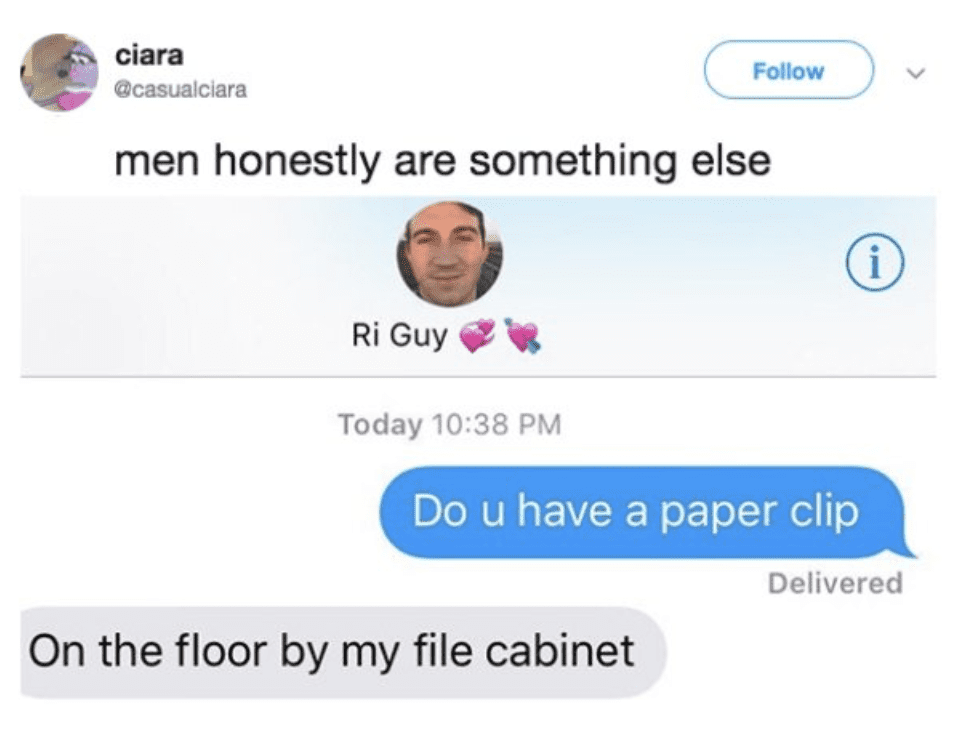This screenshot has height=730, width=972.
Task: Follow the @casualciara account
Action: tap(789, 70)
